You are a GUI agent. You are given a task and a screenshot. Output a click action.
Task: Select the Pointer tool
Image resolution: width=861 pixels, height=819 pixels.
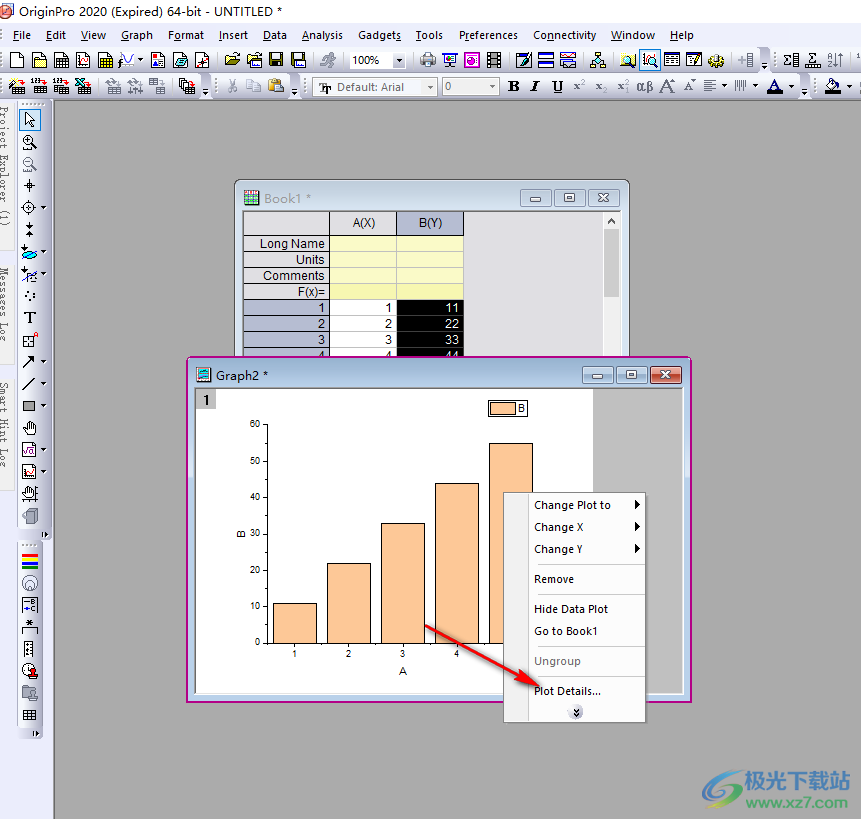[30, 120]
